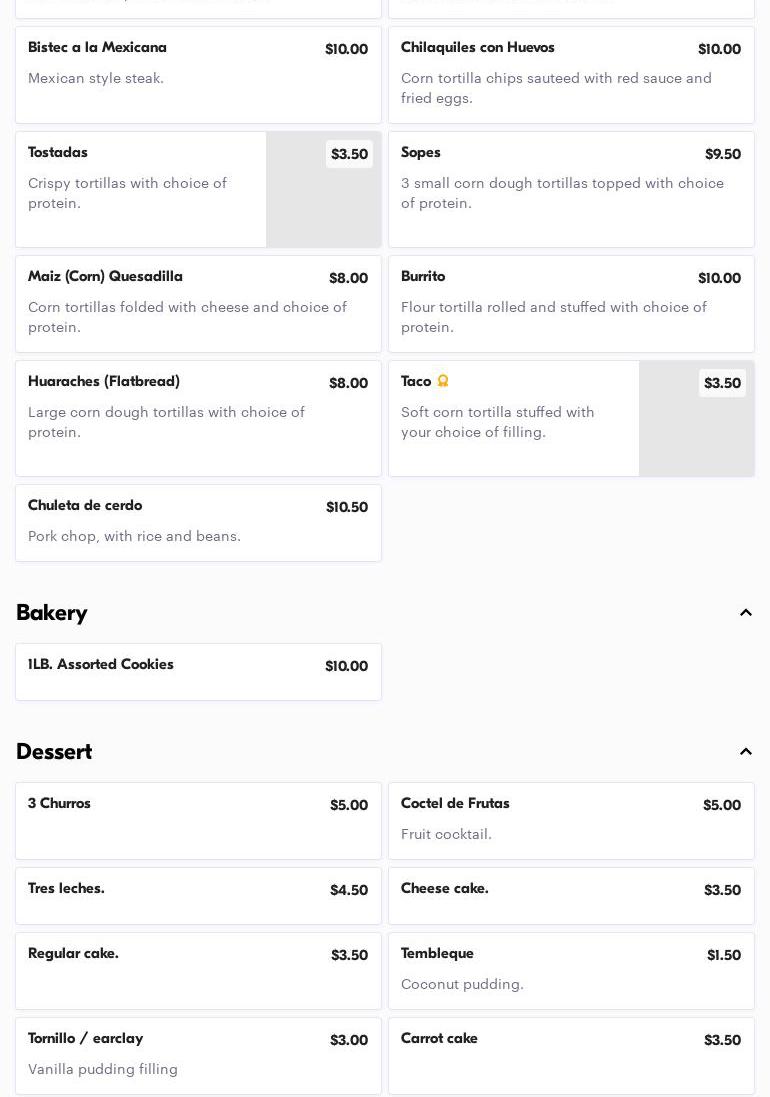Open Coctel de Frutas item
The image size is (770, 1097).
pos(571,820)
